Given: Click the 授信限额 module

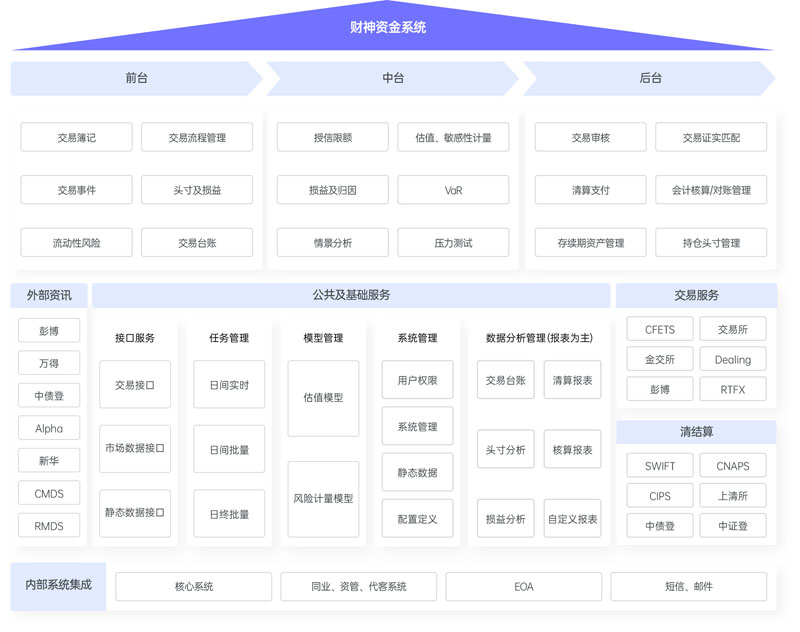Looking at the screenshot, I should pos(332,137).
